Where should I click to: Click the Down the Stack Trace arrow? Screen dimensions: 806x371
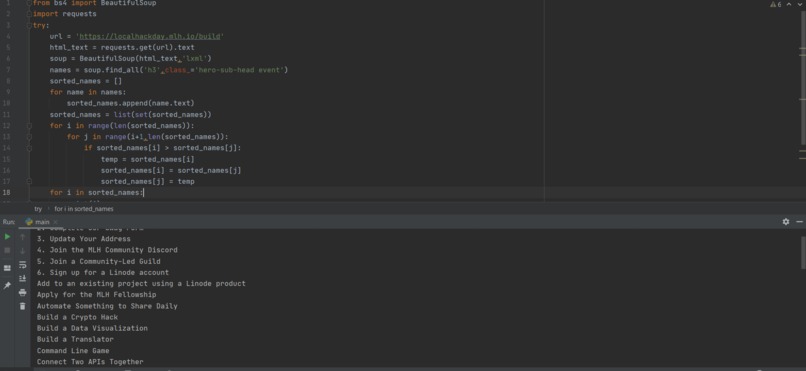coord(23,251)
